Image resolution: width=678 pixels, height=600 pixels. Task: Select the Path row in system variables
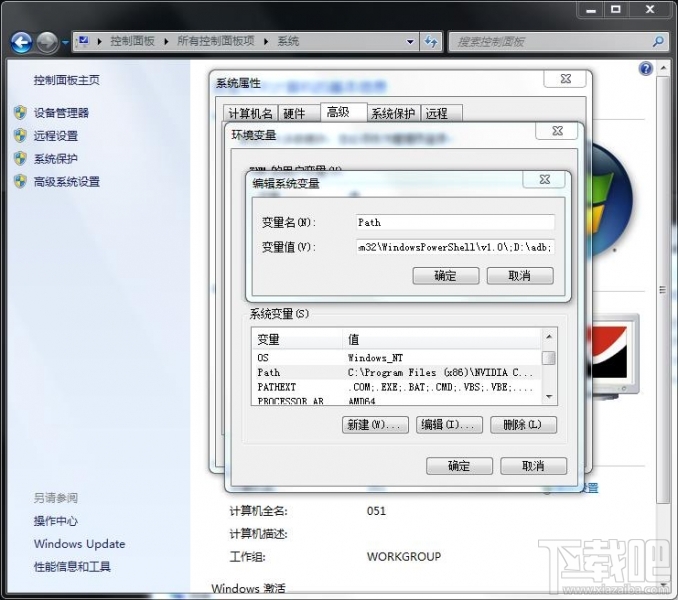pos(396,373)
